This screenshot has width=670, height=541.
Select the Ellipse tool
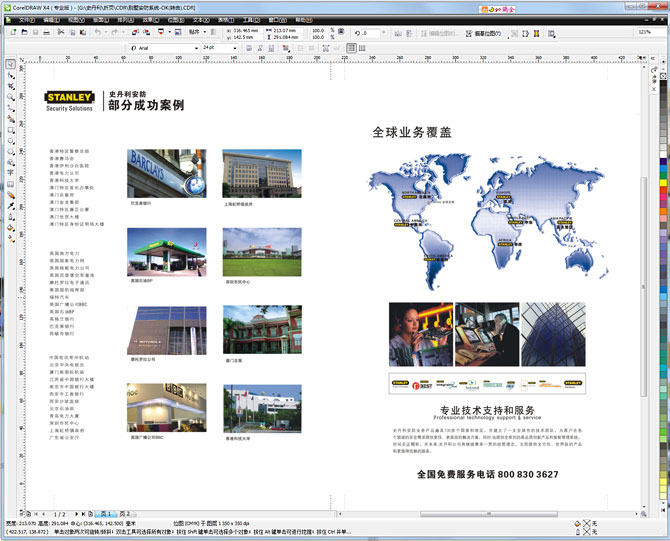click(10, 141)
